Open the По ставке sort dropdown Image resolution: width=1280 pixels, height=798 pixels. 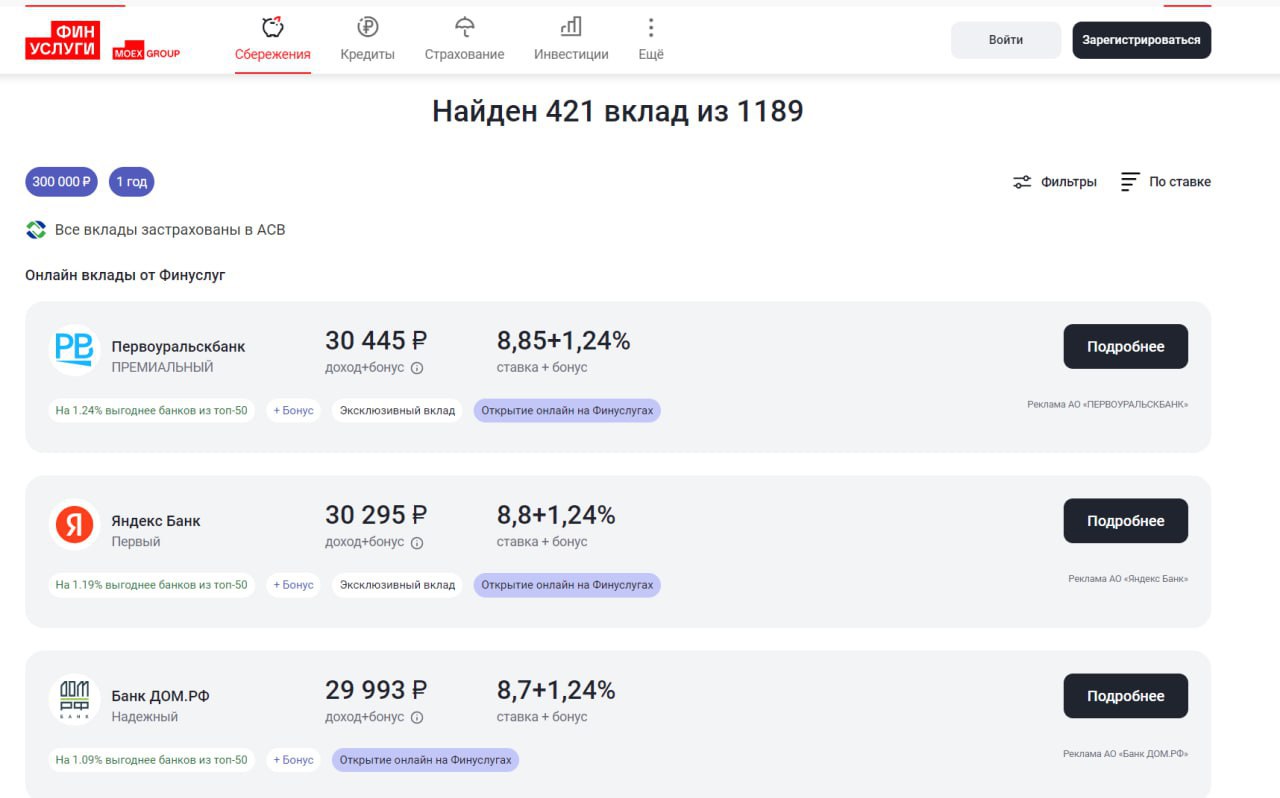tap(1165, 182)
